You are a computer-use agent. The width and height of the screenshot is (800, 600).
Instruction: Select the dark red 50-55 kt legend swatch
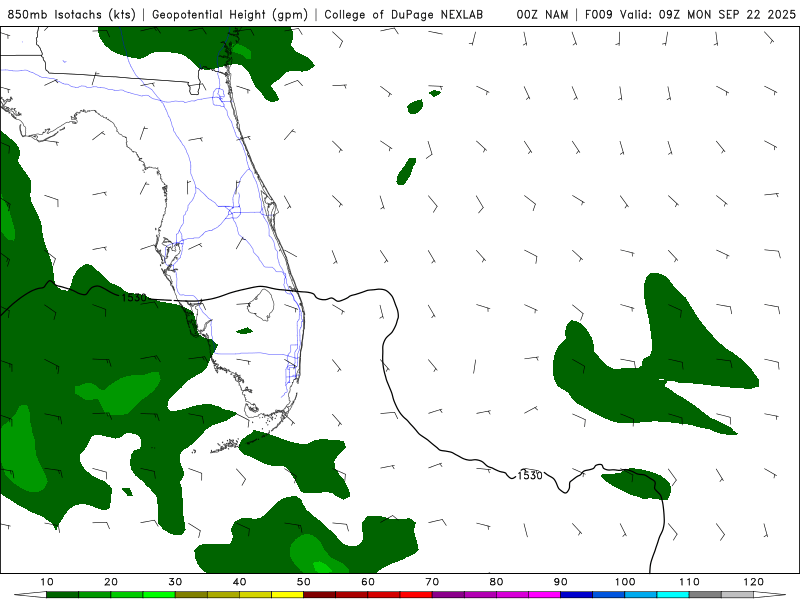(319, 595)
